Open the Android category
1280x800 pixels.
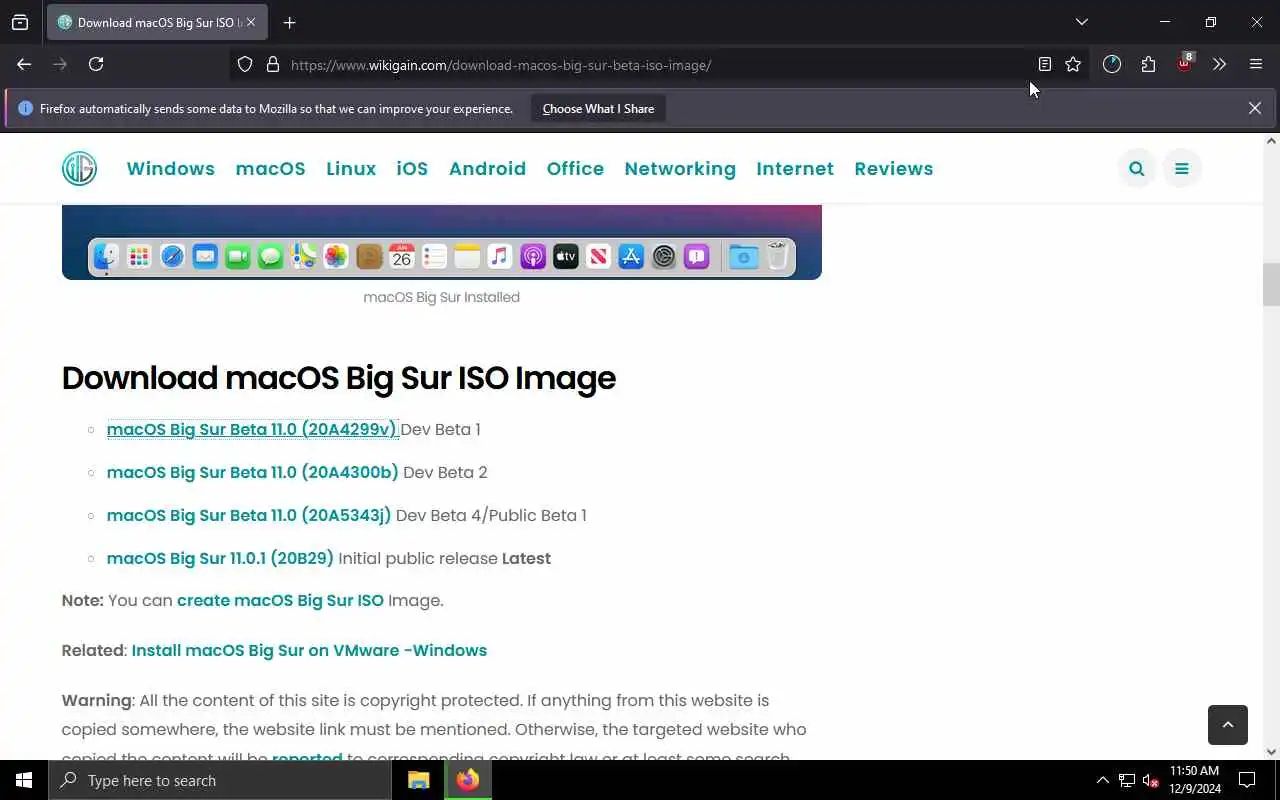tap(487, 169)
